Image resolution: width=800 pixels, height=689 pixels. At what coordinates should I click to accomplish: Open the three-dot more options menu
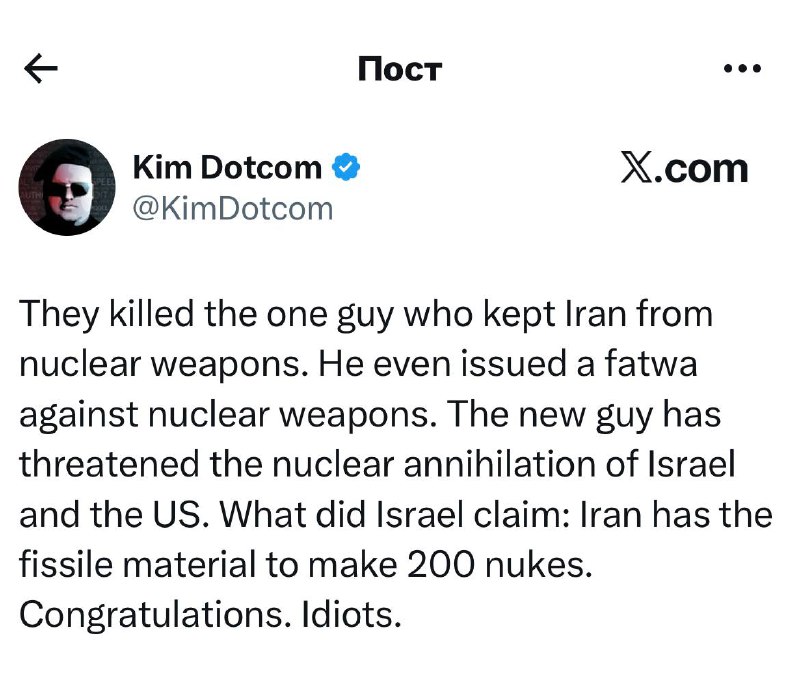[742, 69]
